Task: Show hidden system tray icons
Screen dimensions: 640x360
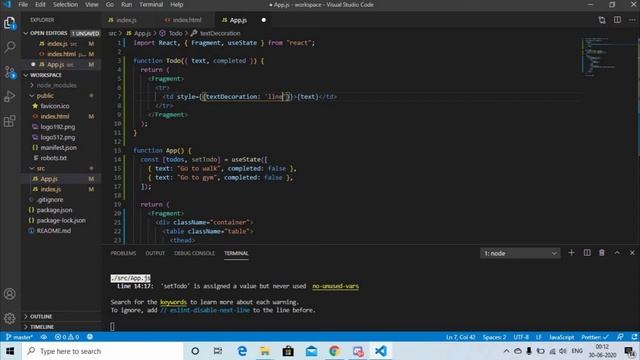Action: click(507, 351)
